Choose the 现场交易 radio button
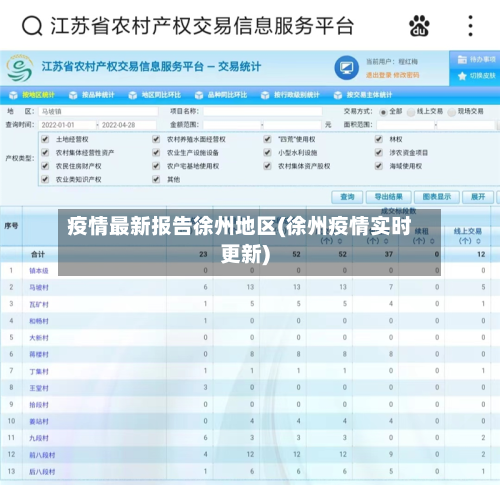The height and width of the screenshot is (485, 500). [x=452, y=112]
